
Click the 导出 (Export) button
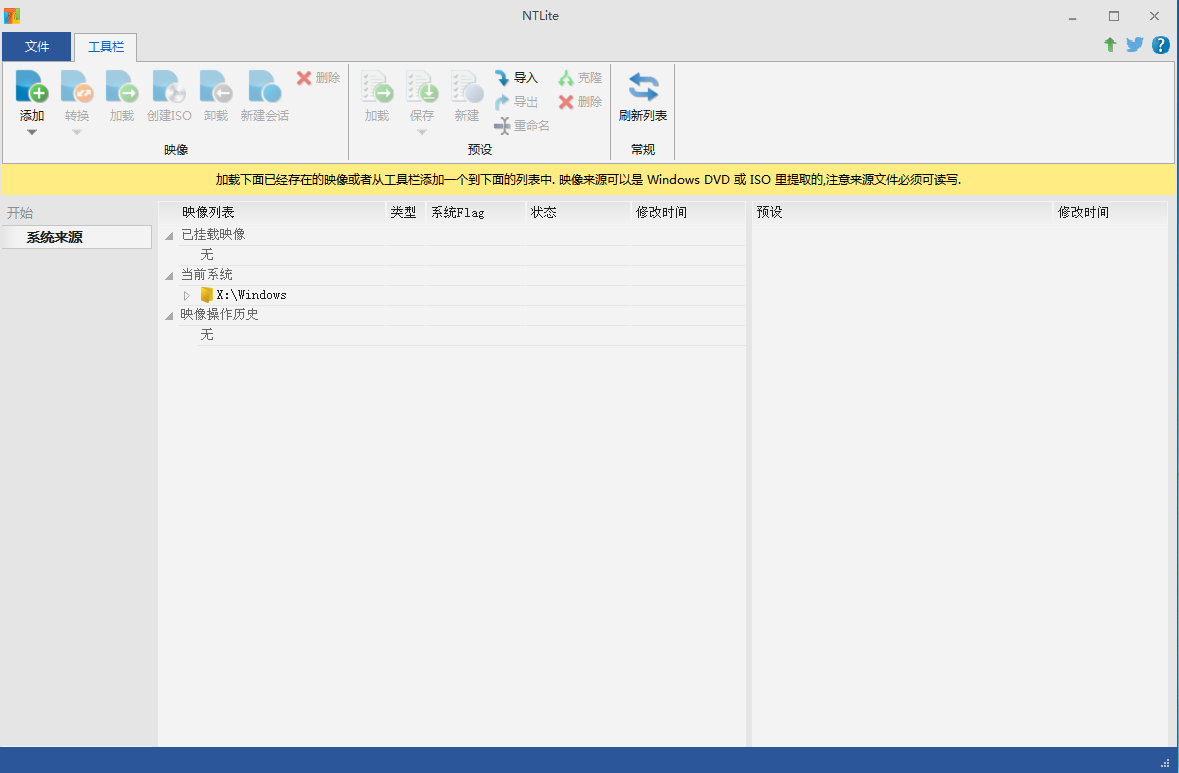(516, 102)
